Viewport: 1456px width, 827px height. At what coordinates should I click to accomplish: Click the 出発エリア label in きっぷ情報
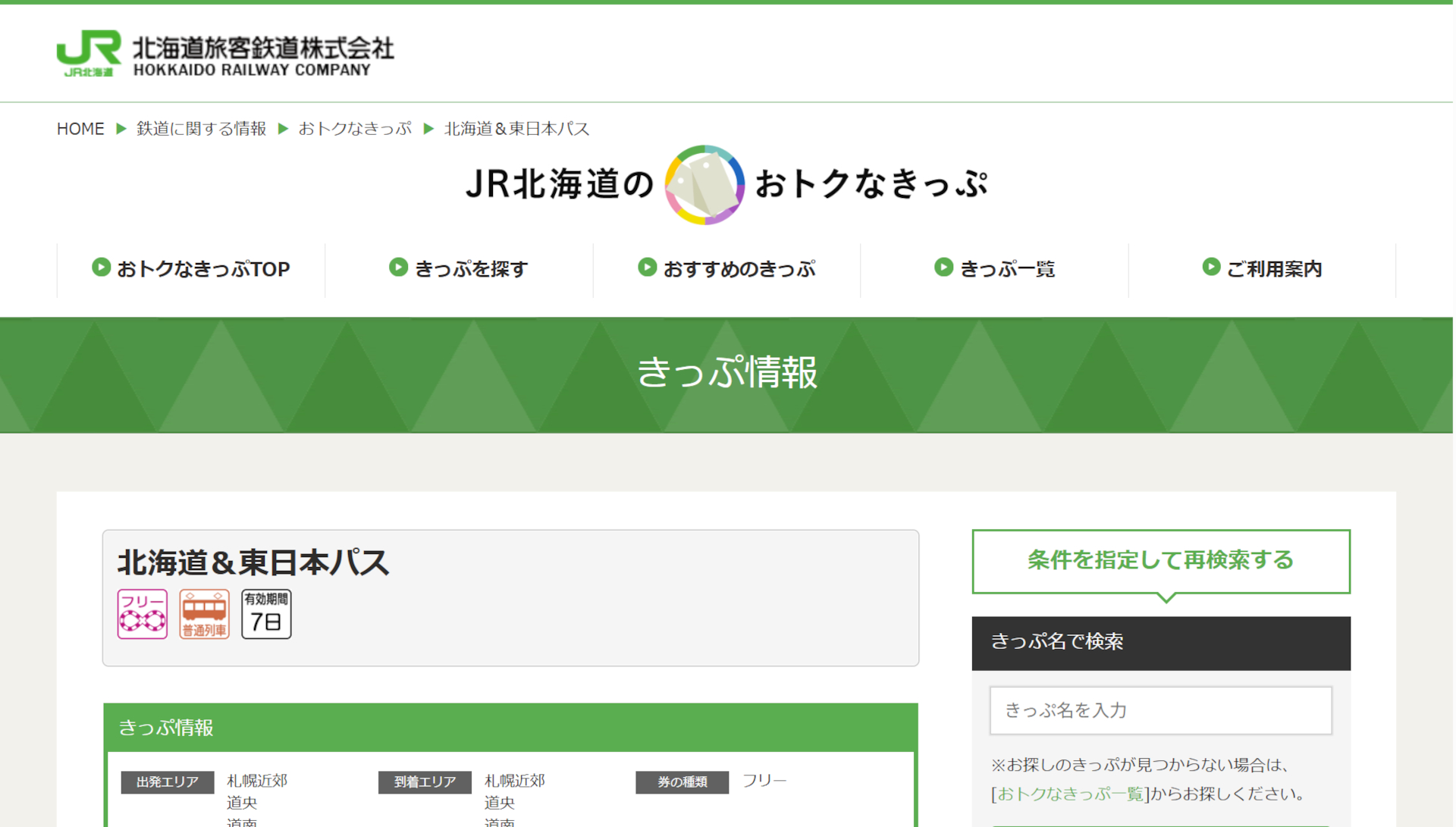167,782
